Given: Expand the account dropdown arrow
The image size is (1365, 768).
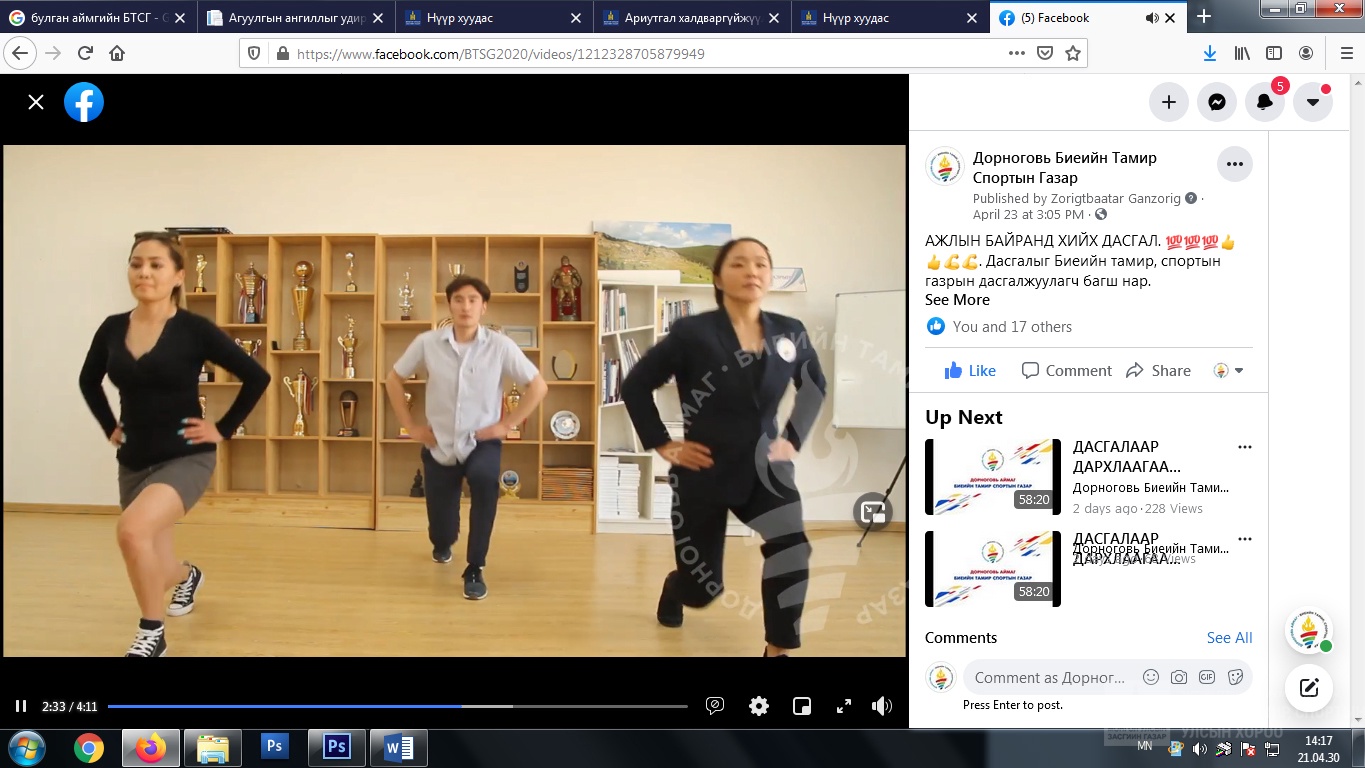Looking at the screenshot, I should 1313,102.
